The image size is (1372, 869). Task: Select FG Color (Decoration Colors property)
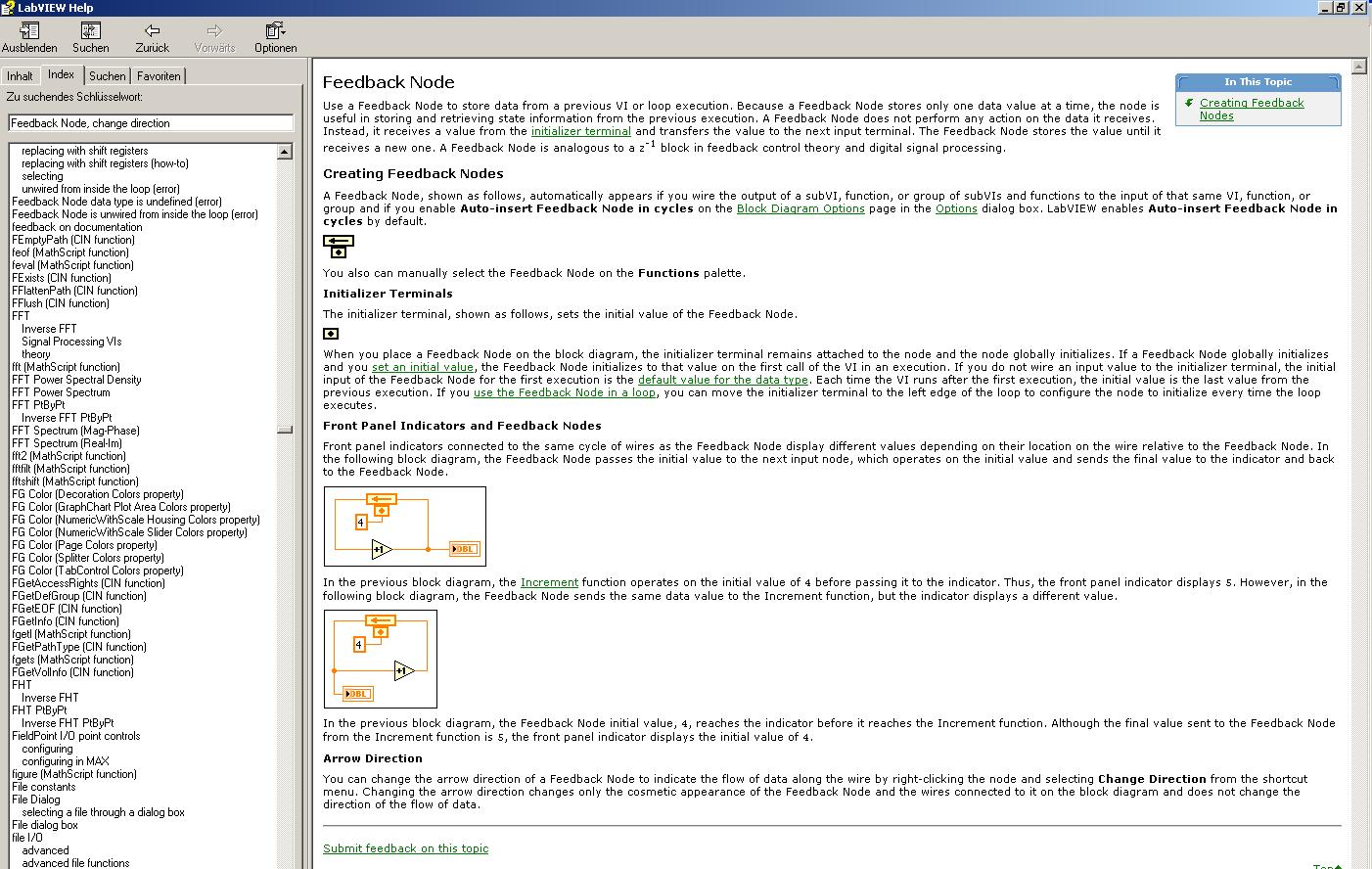(x=98, y=494)
